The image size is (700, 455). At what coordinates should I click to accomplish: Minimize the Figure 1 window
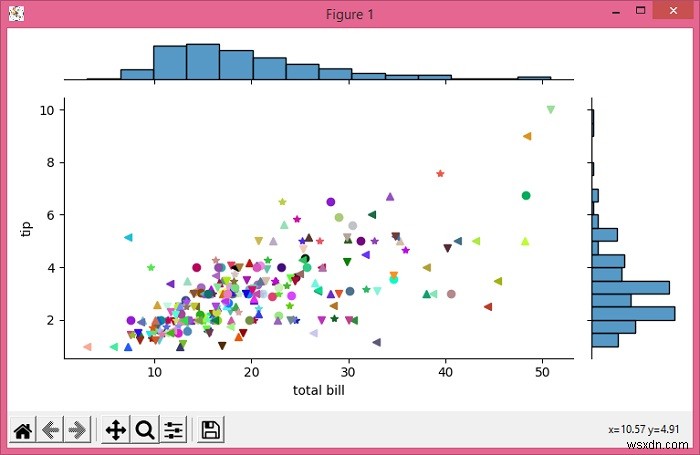[616, 12]
